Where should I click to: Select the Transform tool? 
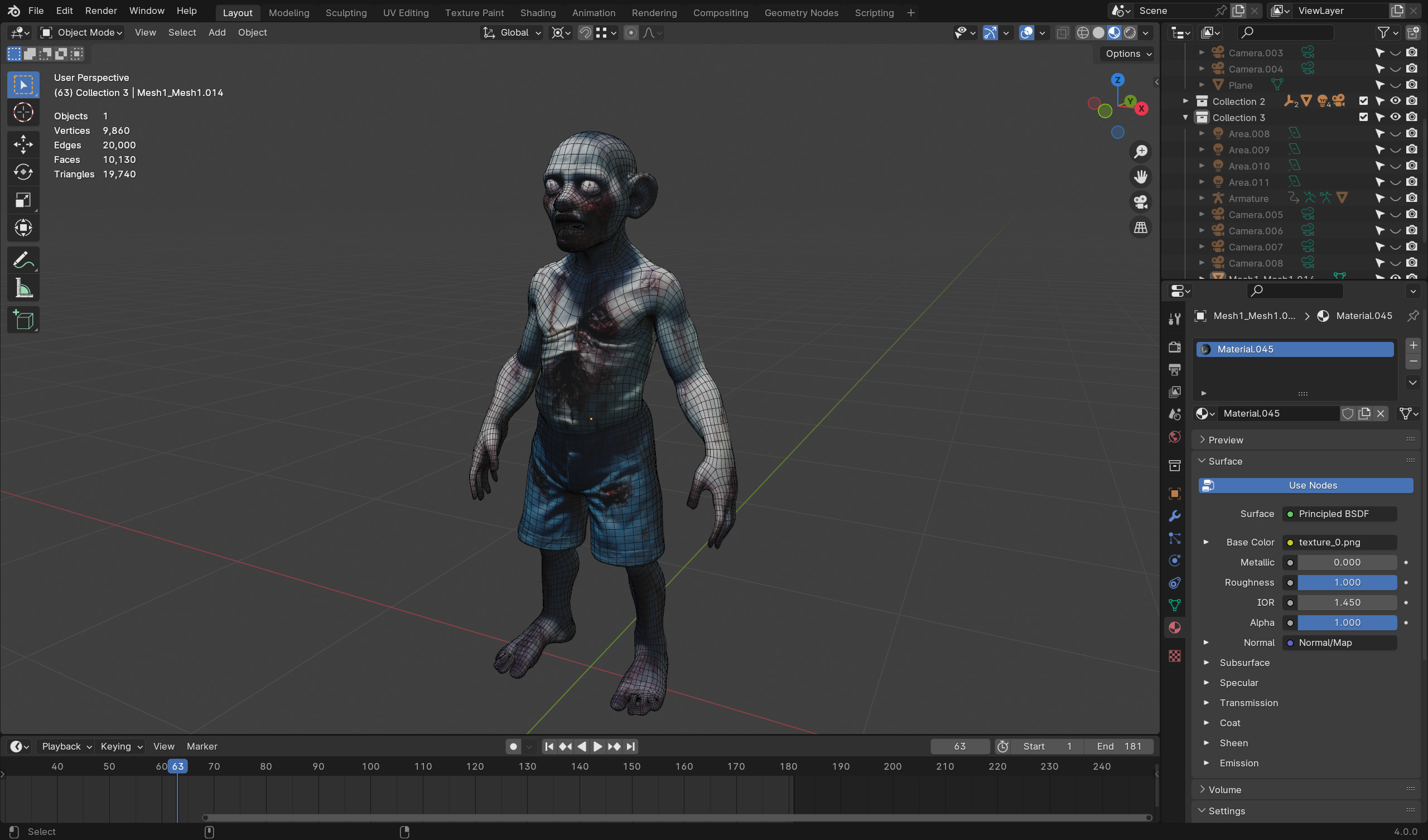click(x=23, y=228)
